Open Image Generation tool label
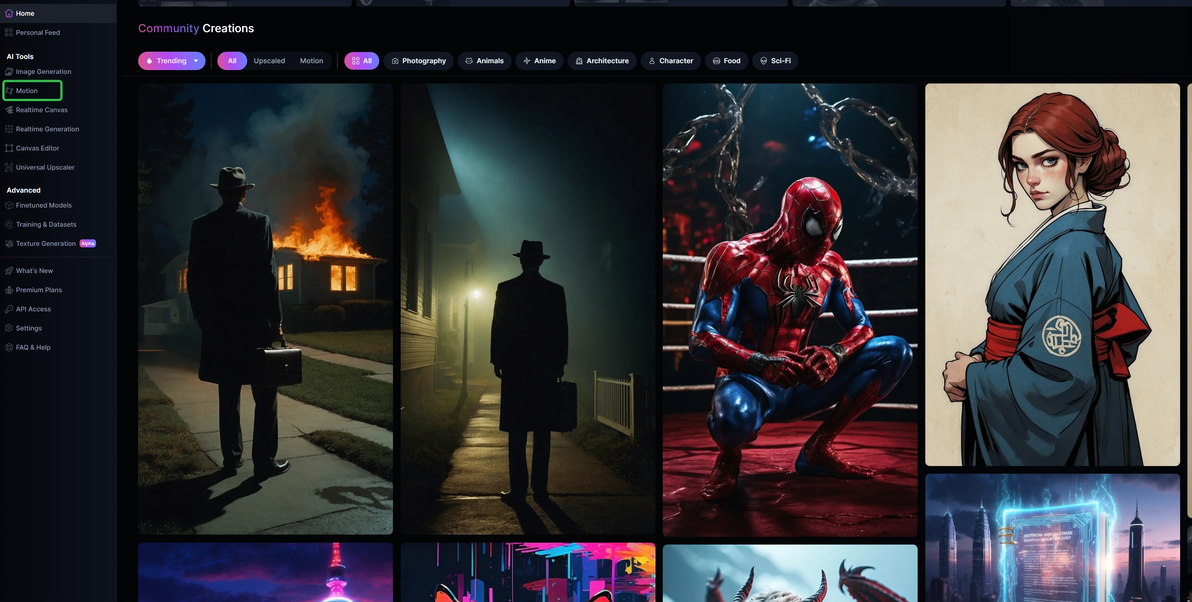The width and height of the screenshot is (1192, 602). click(43, 71)
